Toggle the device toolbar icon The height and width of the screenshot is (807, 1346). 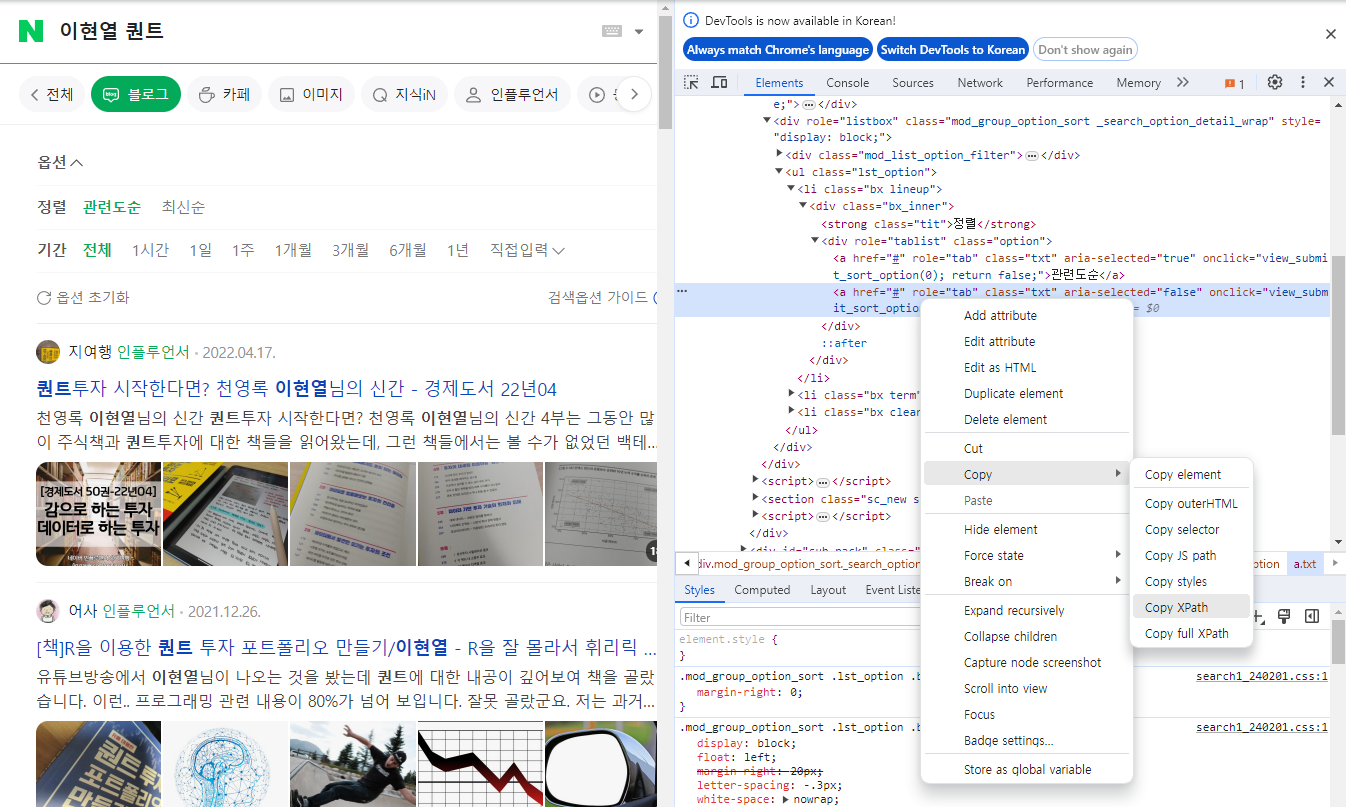point(719,82)
